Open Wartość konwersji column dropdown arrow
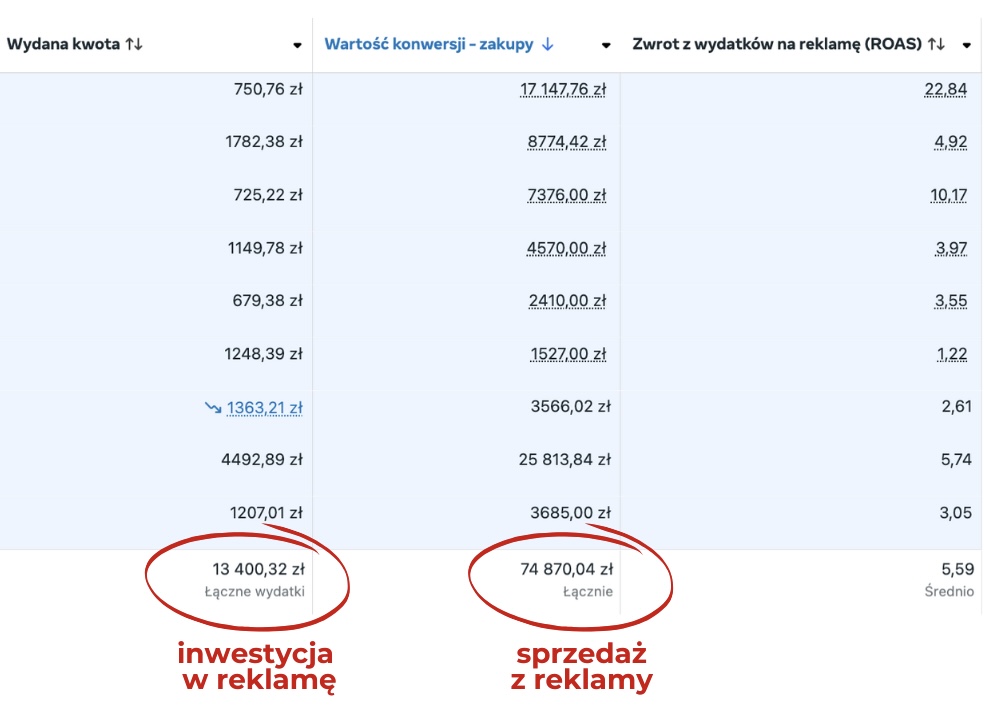Image resolution: width=985 pixels, height=712 pixels. click(606, 45)
